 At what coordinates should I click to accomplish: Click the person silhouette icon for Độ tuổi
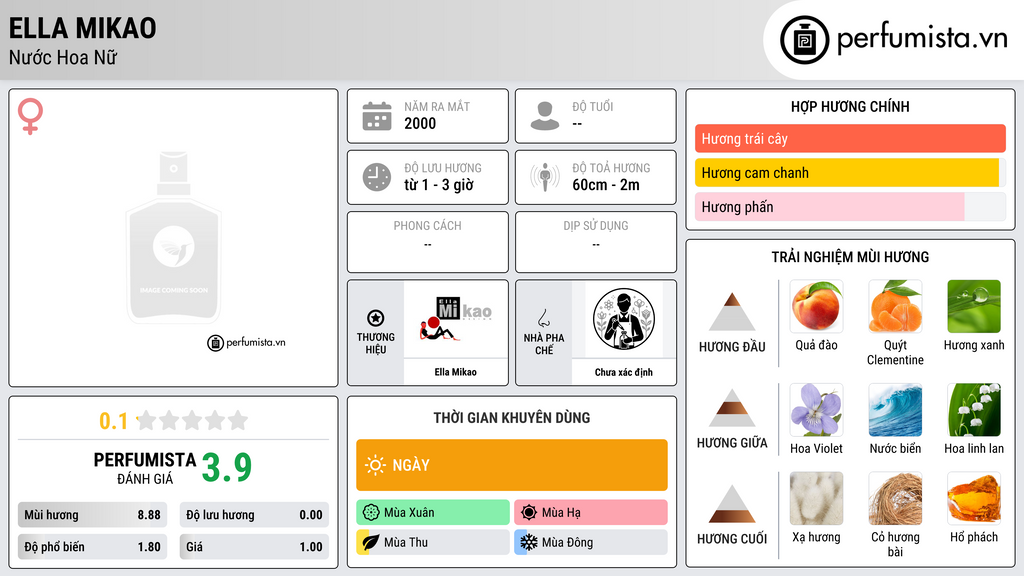[x=545, y=116]
